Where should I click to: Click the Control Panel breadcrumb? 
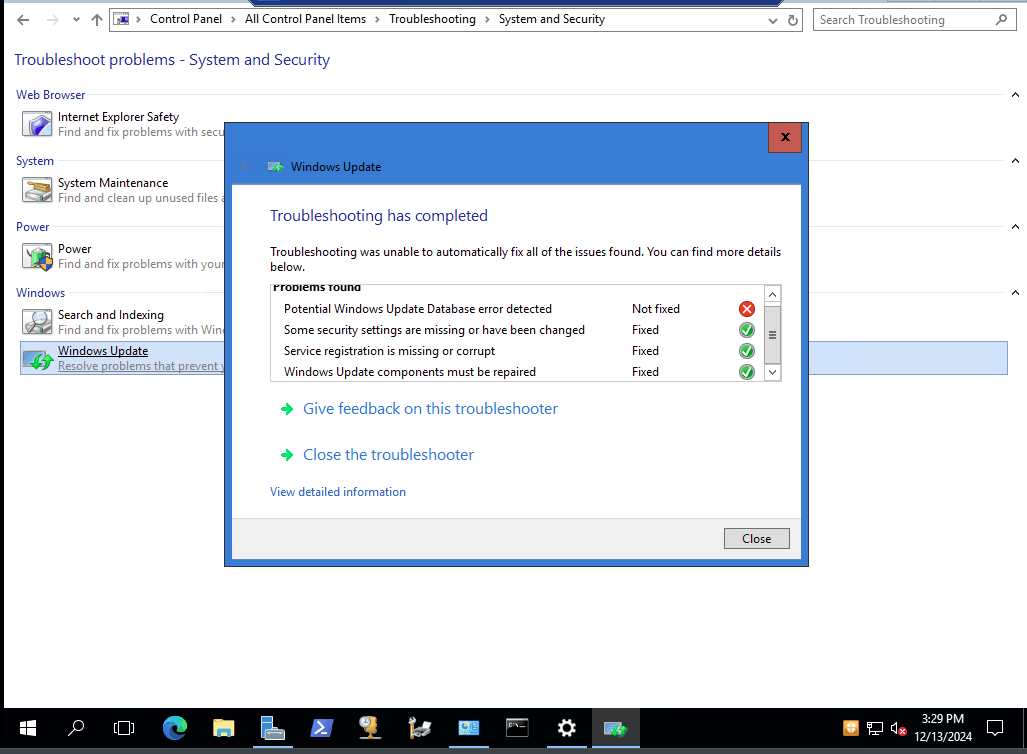186,19
